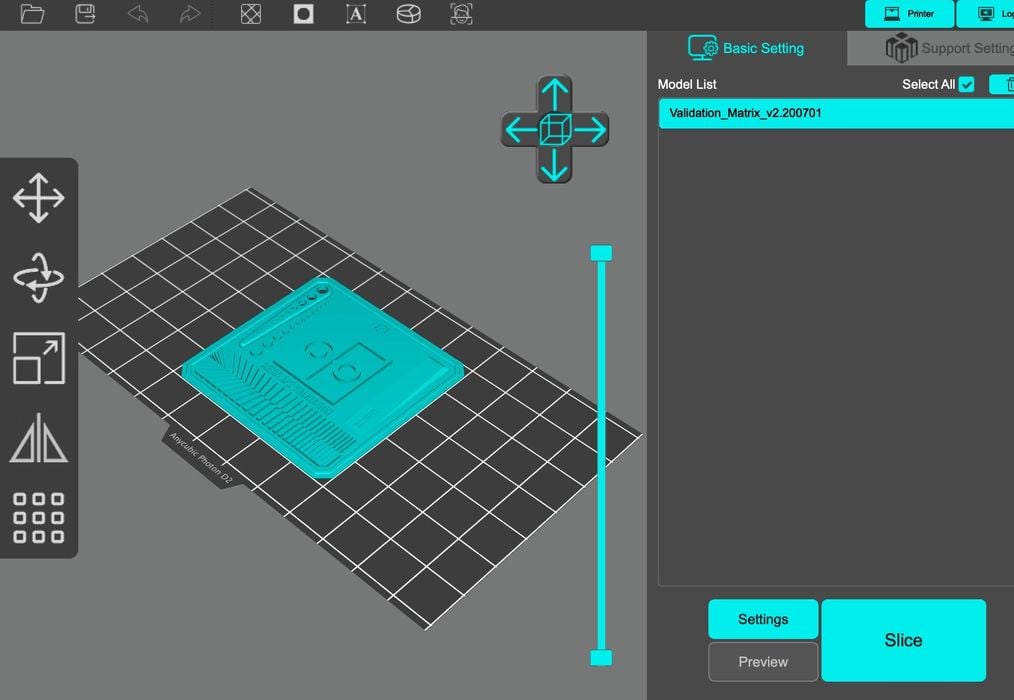Select the hollow model tool icon
The height and width of the screenshot is (700, 1014).
[x=251, y=14]
